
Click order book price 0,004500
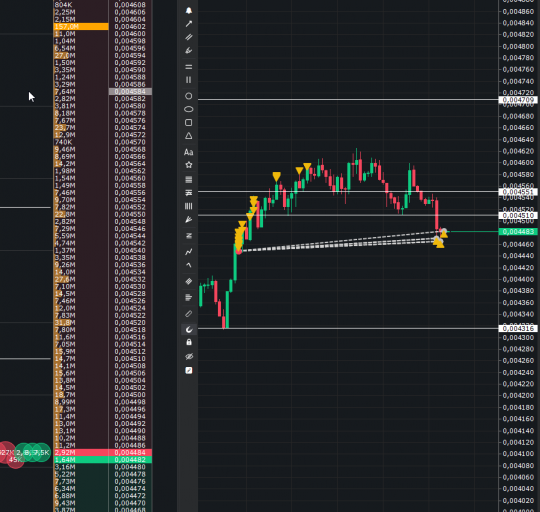(130, 395)
